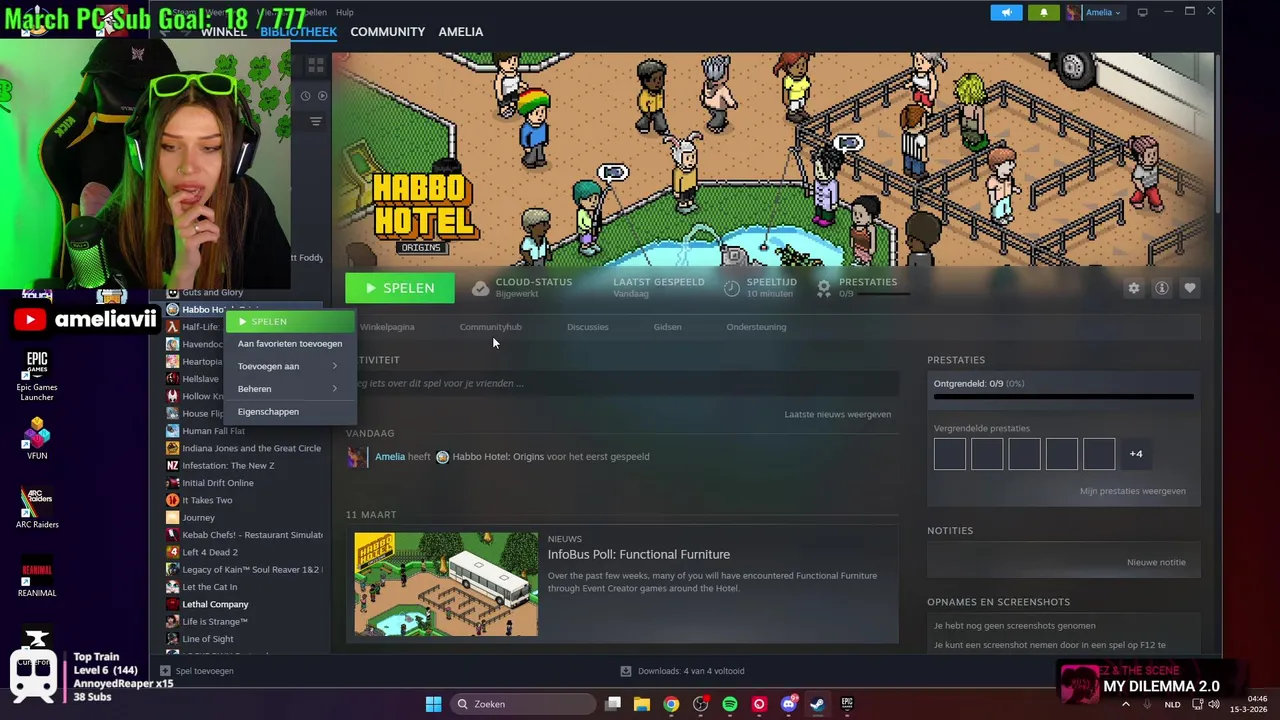Go to the AMELIA profile tab
1280x720 pixels.
pyautogui.click(x=460, y=31)
